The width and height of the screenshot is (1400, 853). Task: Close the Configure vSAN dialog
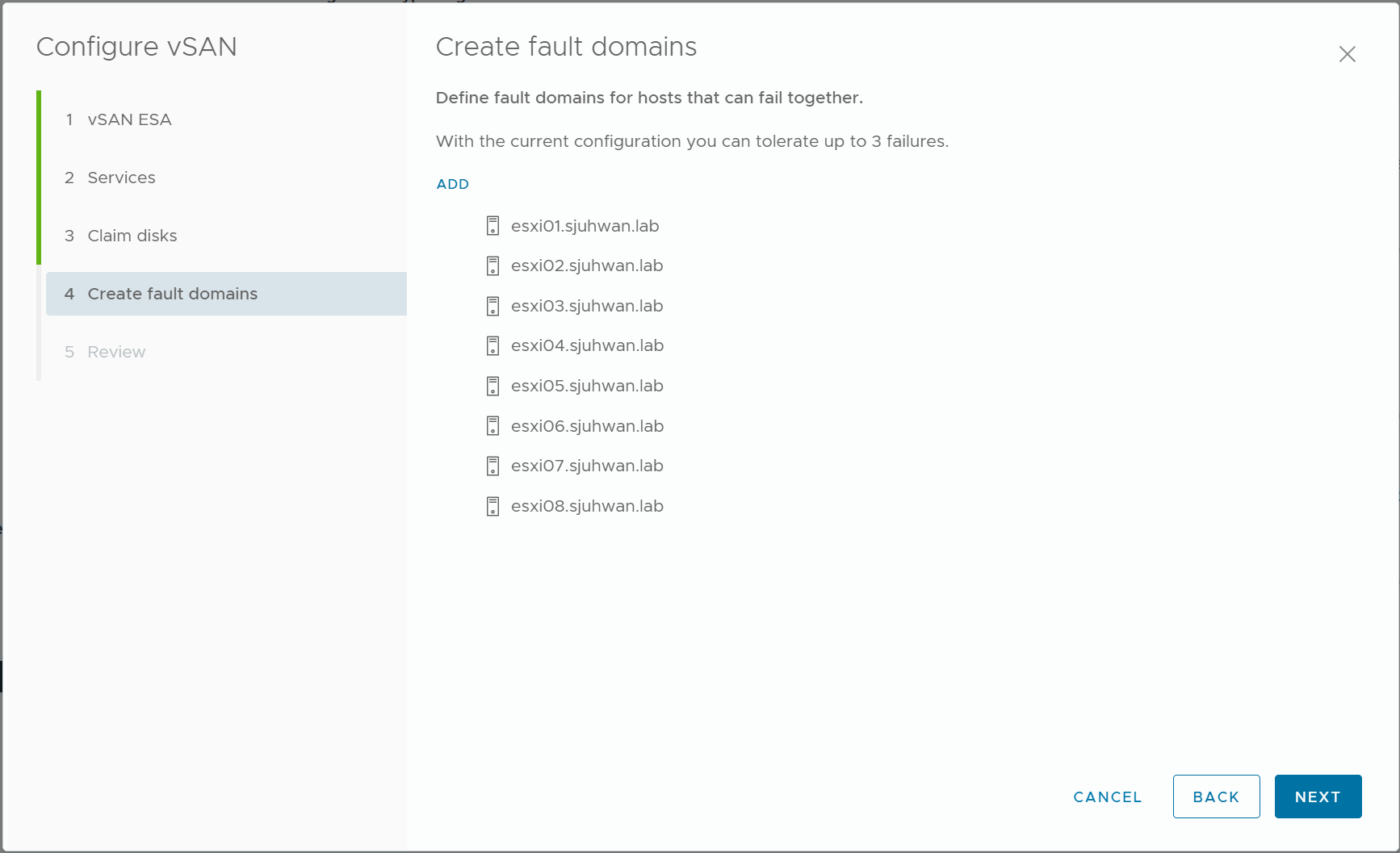[x=1347, y=54]
